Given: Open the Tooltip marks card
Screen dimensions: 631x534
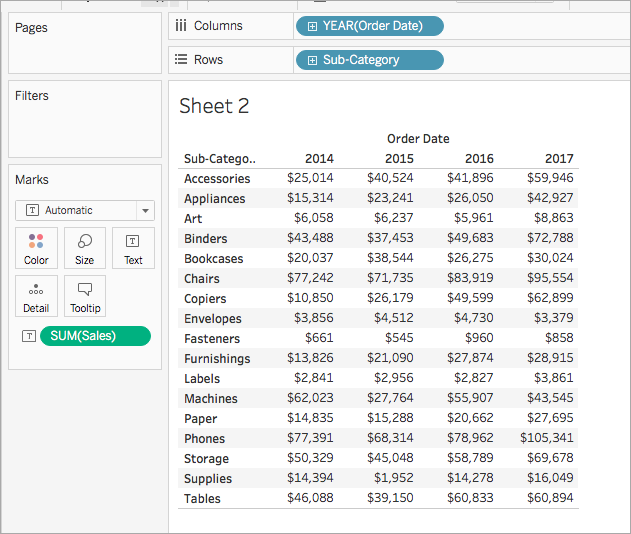Looking at the screenshot, I should click(x=85, y=296).
